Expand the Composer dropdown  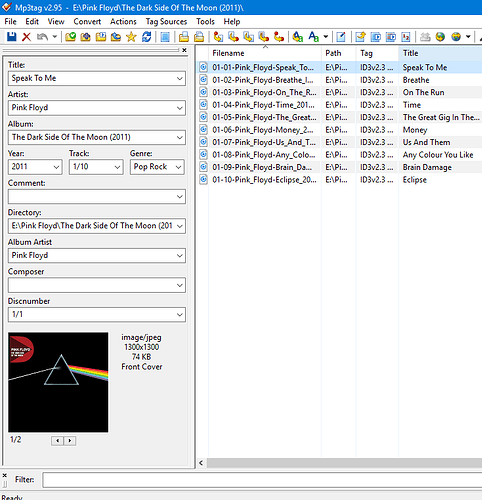(180, 285)
